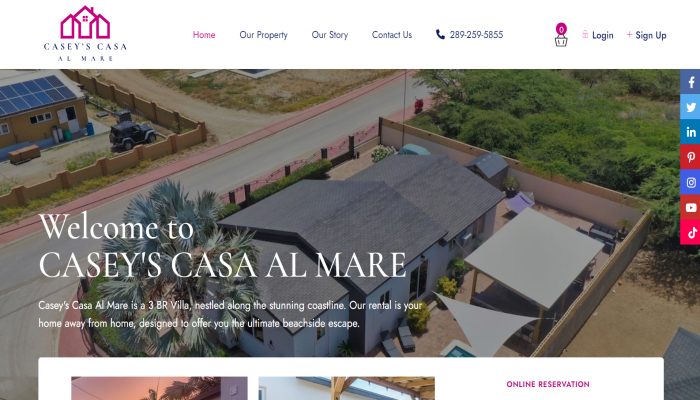This screenshot has height=400, width=700.
Task: Open the Instagram social icon
Action: (x=690, y=182)
